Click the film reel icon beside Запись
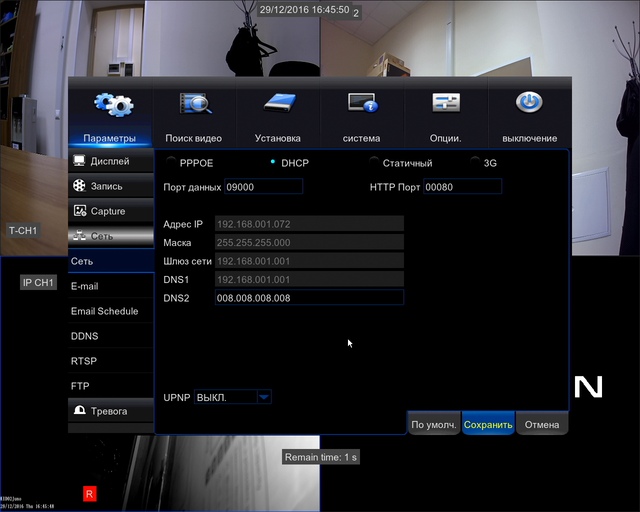This screenshot has height=512, width=640. 79,185
